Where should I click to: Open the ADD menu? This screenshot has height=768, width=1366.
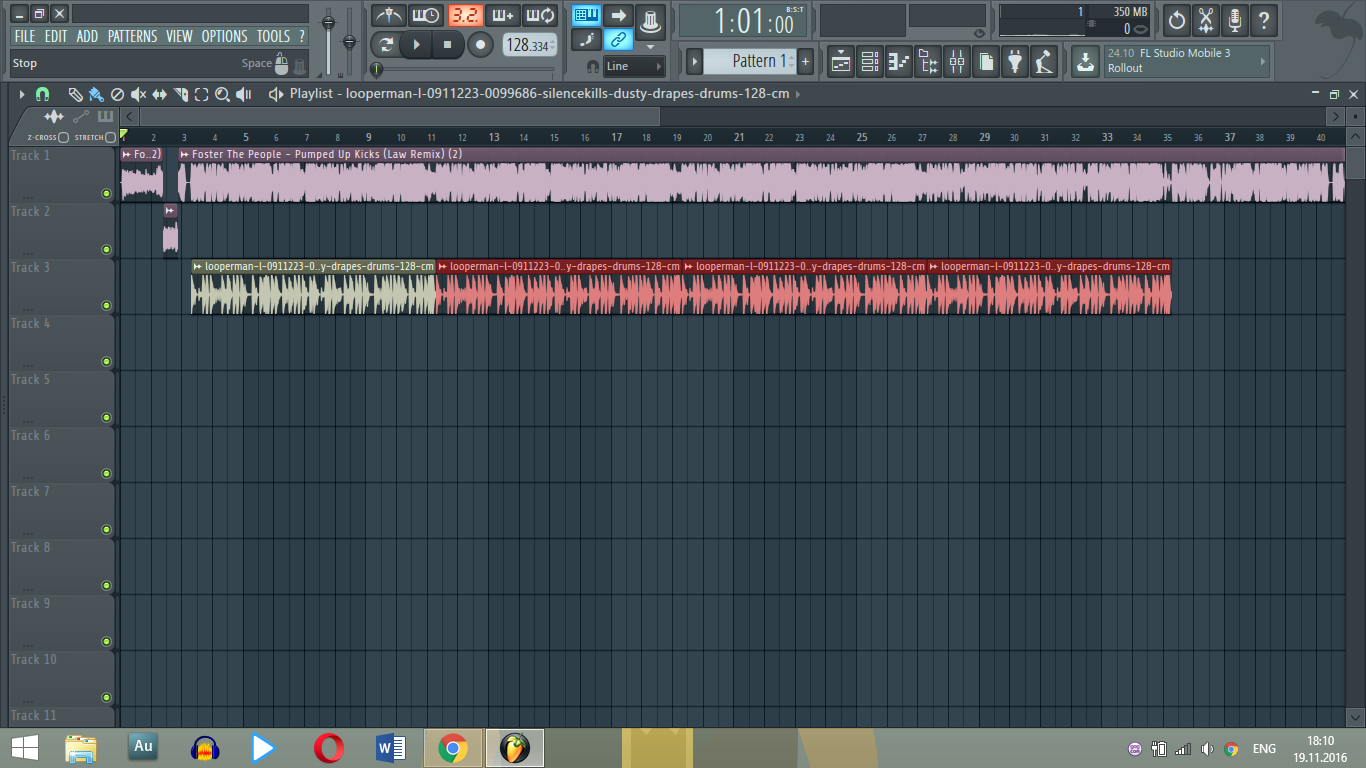pos(88,36)
